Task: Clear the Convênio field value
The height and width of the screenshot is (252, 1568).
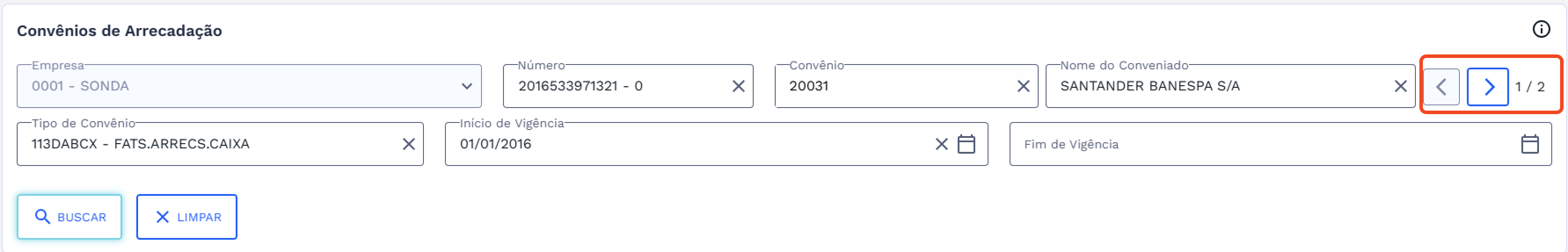Action: 1023,86
